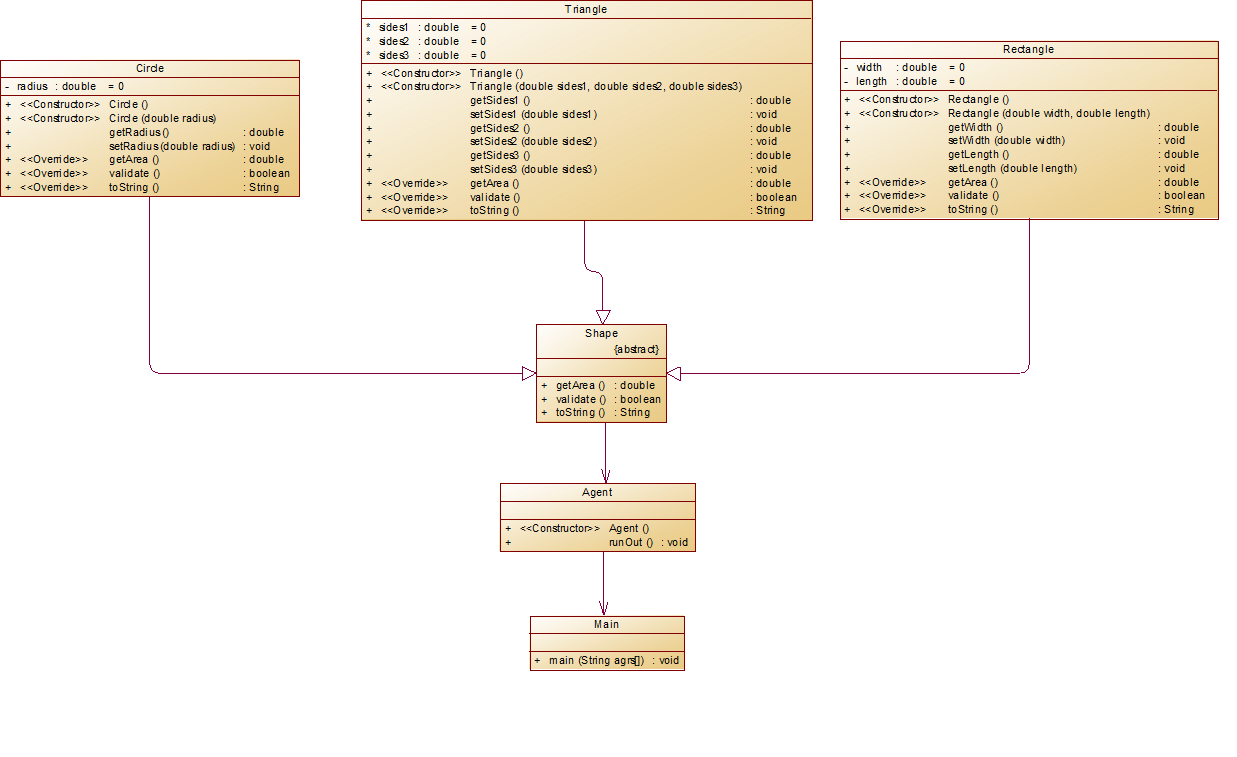Select the Triangle class header
Viewport: 1237px width, 757px height.
[586, 9]
